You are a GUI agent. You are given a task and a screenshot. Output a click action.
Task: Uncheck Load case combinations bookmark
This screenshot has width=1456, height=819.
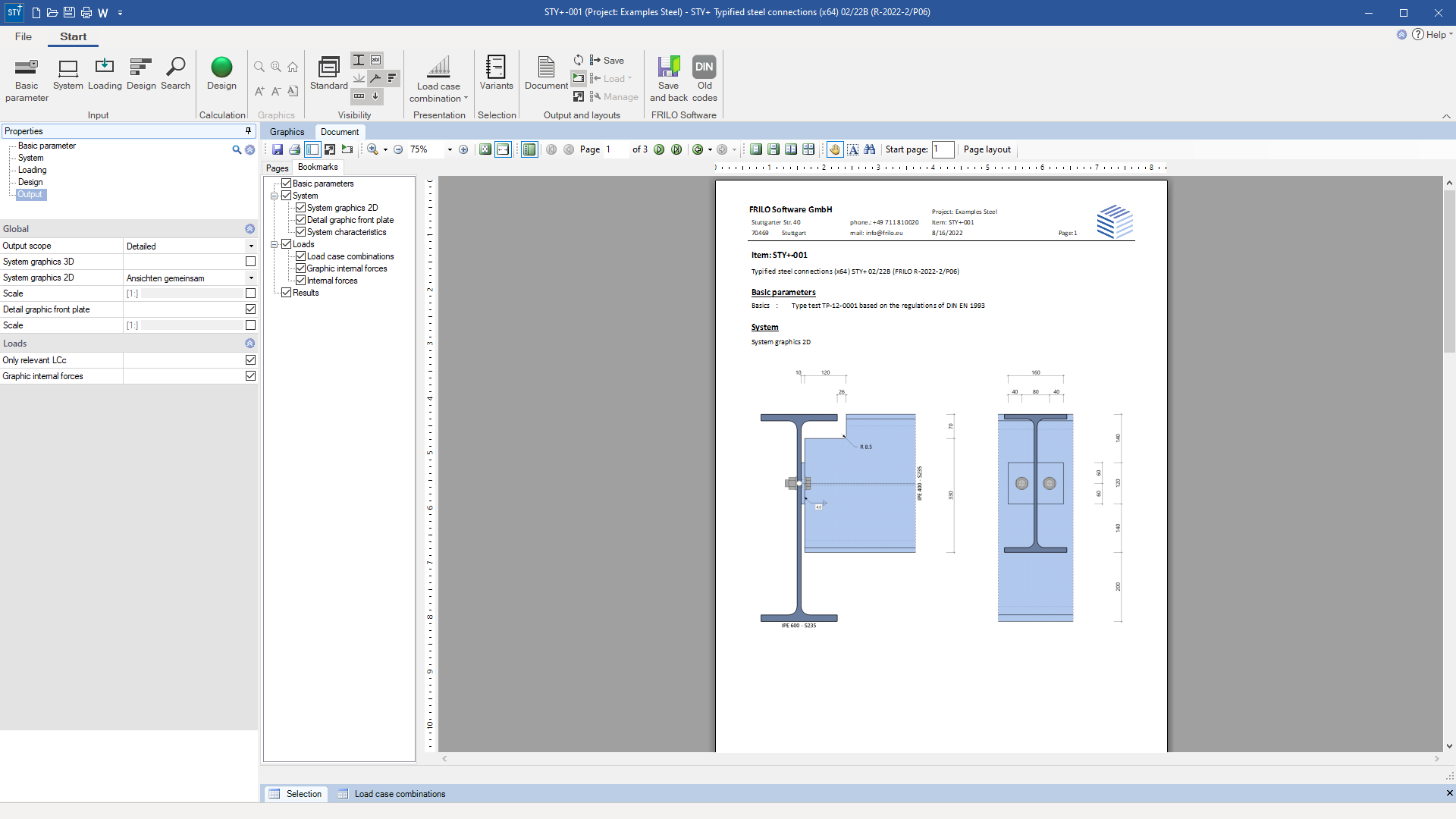coord(300,256)
